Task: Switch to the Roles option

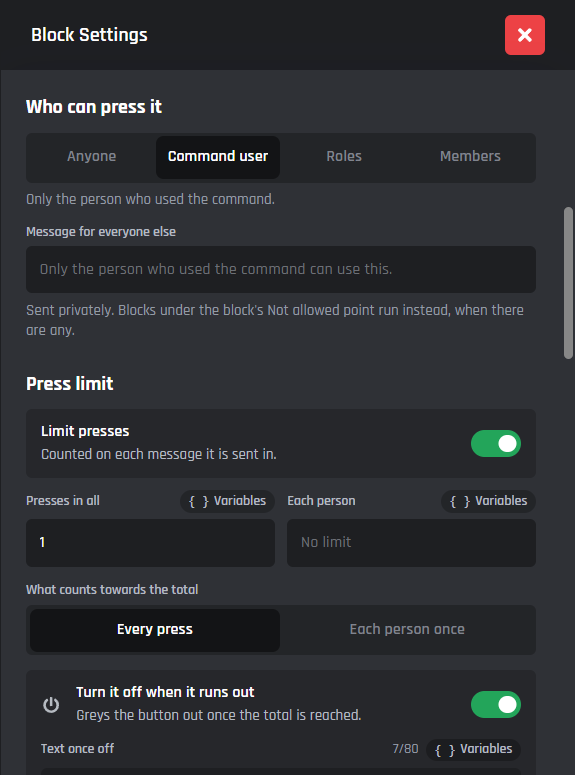Action: pos(344,157)
